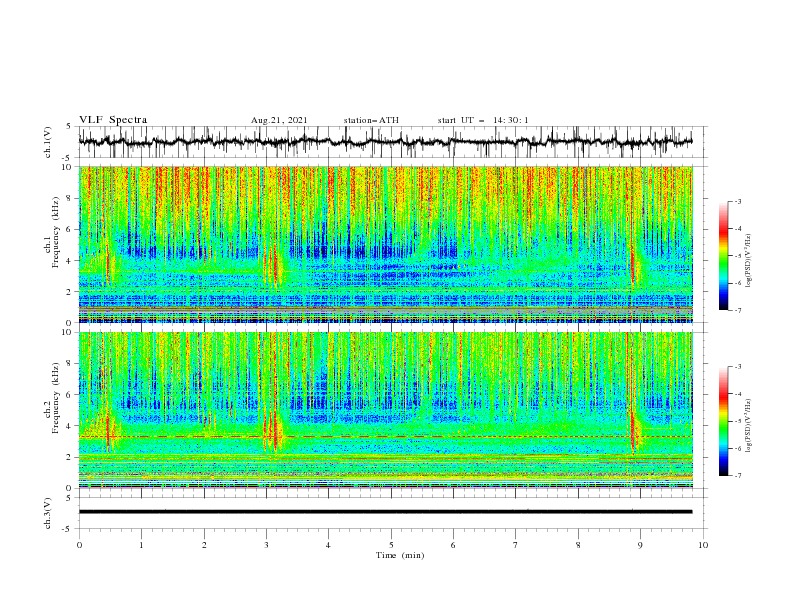The width and height of the screenshot is (792, 612).
Task: Click the 'station=ATH' label
Action: [371, 120]
